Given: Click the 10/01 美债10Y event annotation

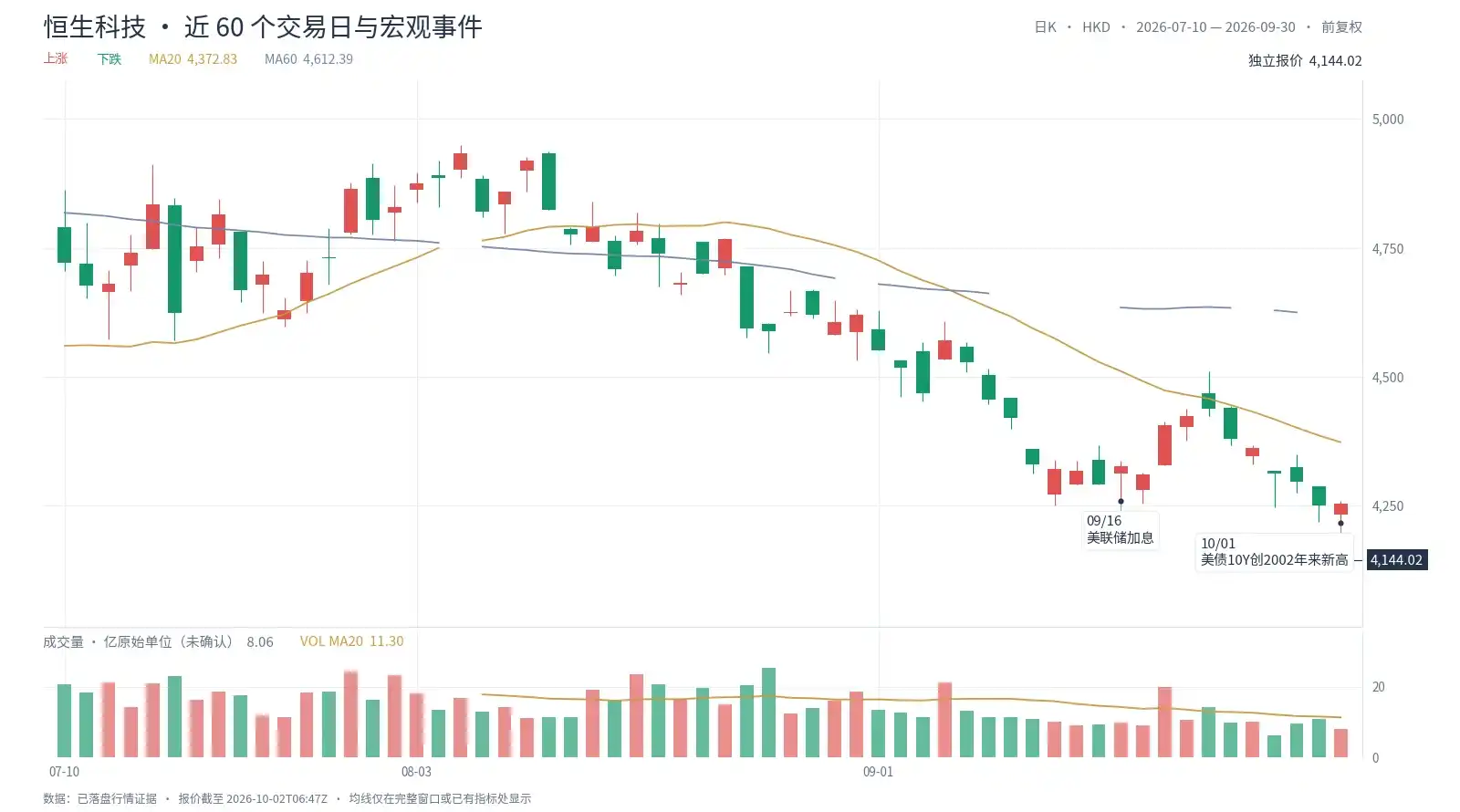Looking at the screenshot, I should click(1274, 552).
